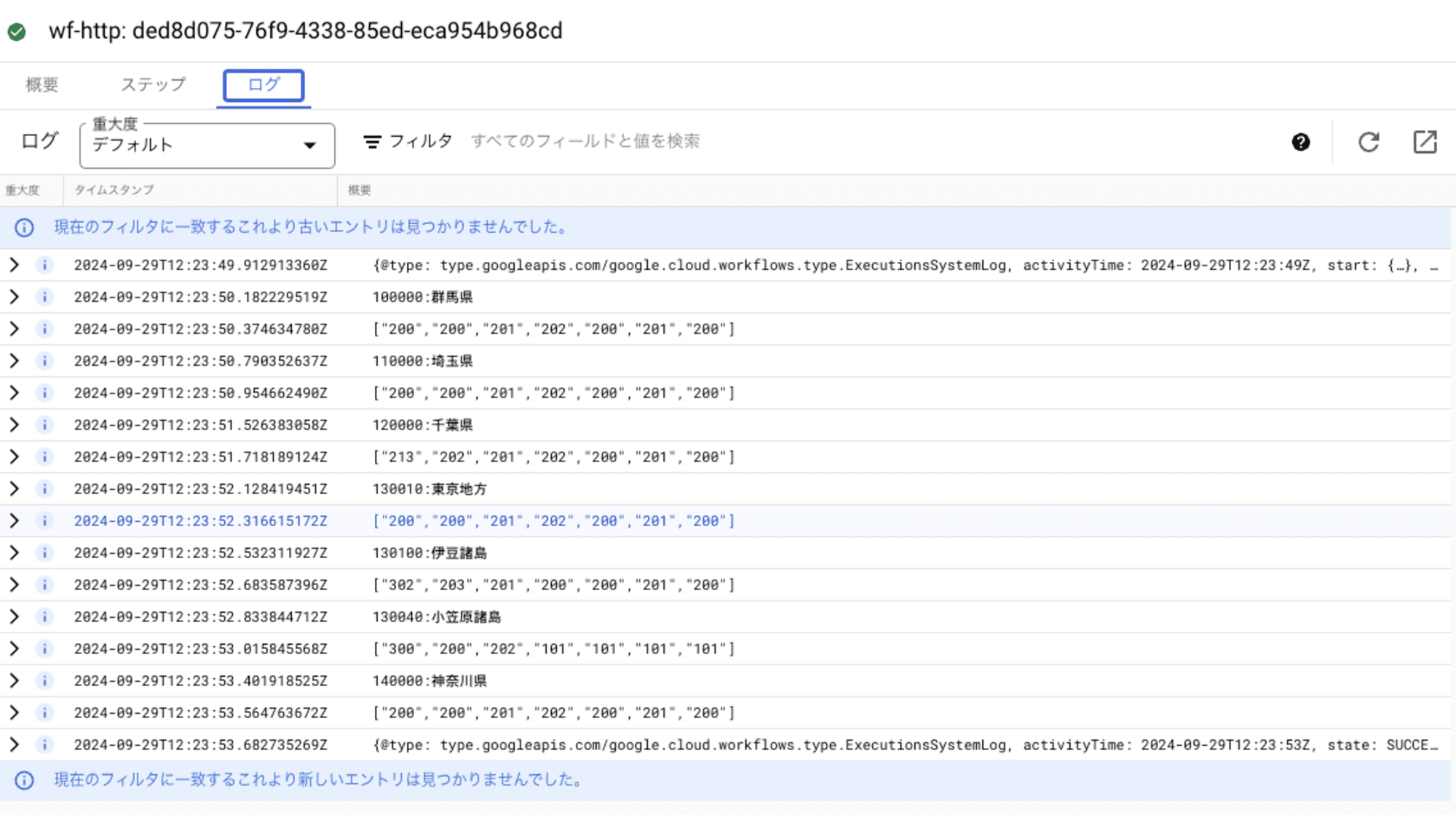Click severity icon for 12:23:53.682735269Z row
Viewport: 1456px width, 815px height.
coord(44,745)
